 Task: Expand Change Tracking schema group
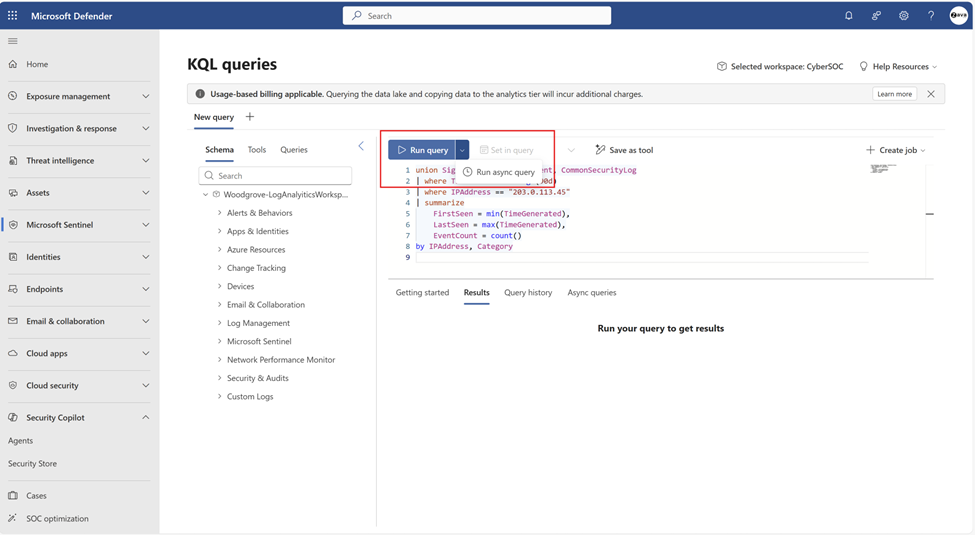(219, 268)
